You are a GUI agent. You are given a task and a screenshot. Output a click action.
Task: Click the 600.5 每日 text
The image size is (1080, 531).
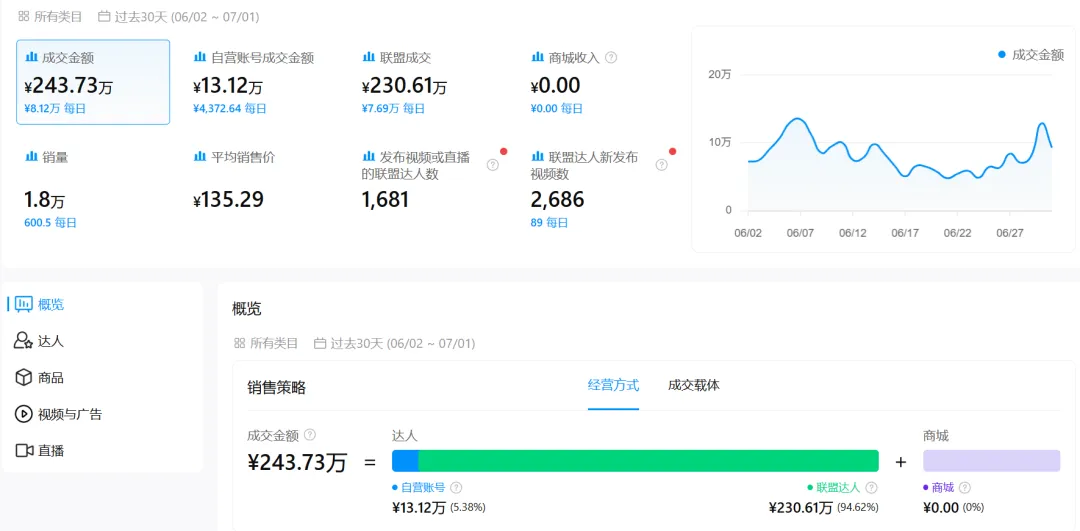[50, 223]
